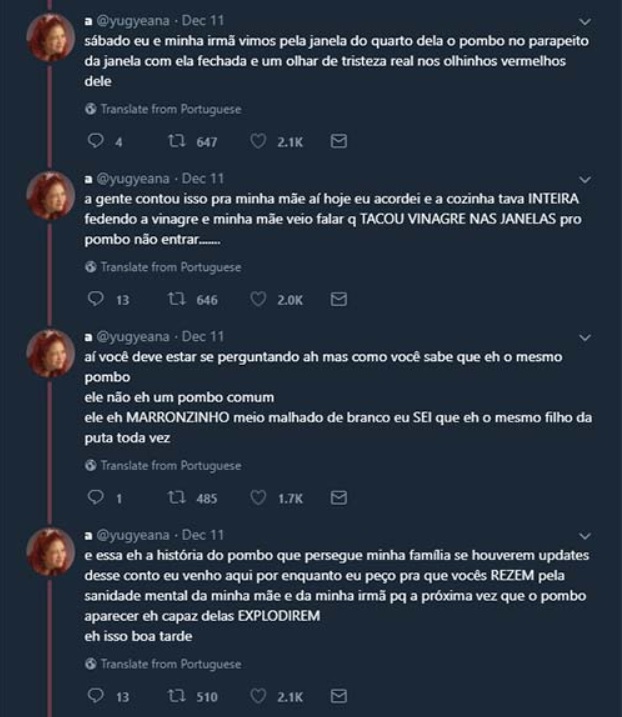This screenshot has height=717, width=622.
Task: Open the avatar photo on the second tweet
Action: click(50, 196)
